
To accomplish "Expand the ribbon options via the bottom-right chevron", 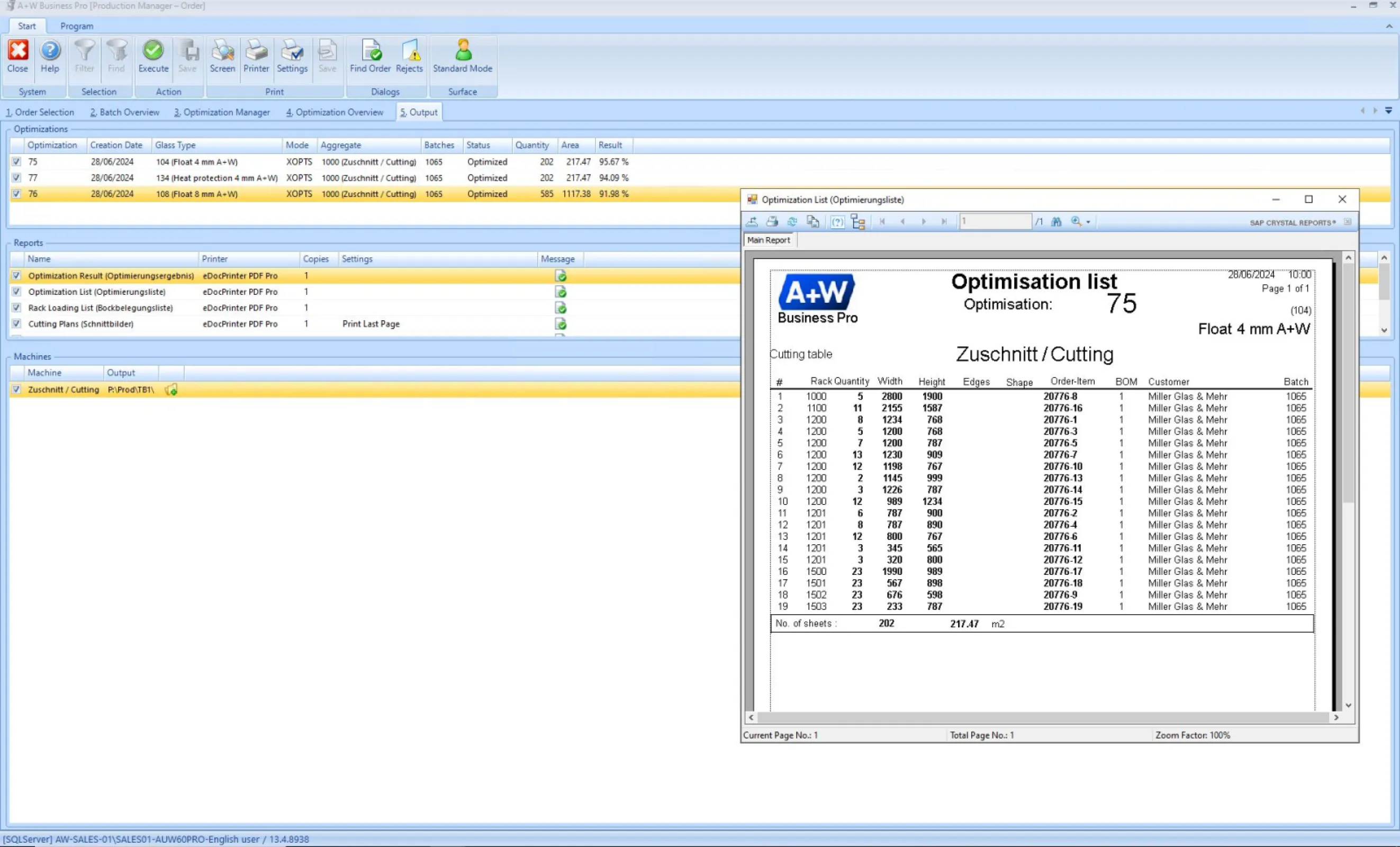I will click(x=1390, y=111).
